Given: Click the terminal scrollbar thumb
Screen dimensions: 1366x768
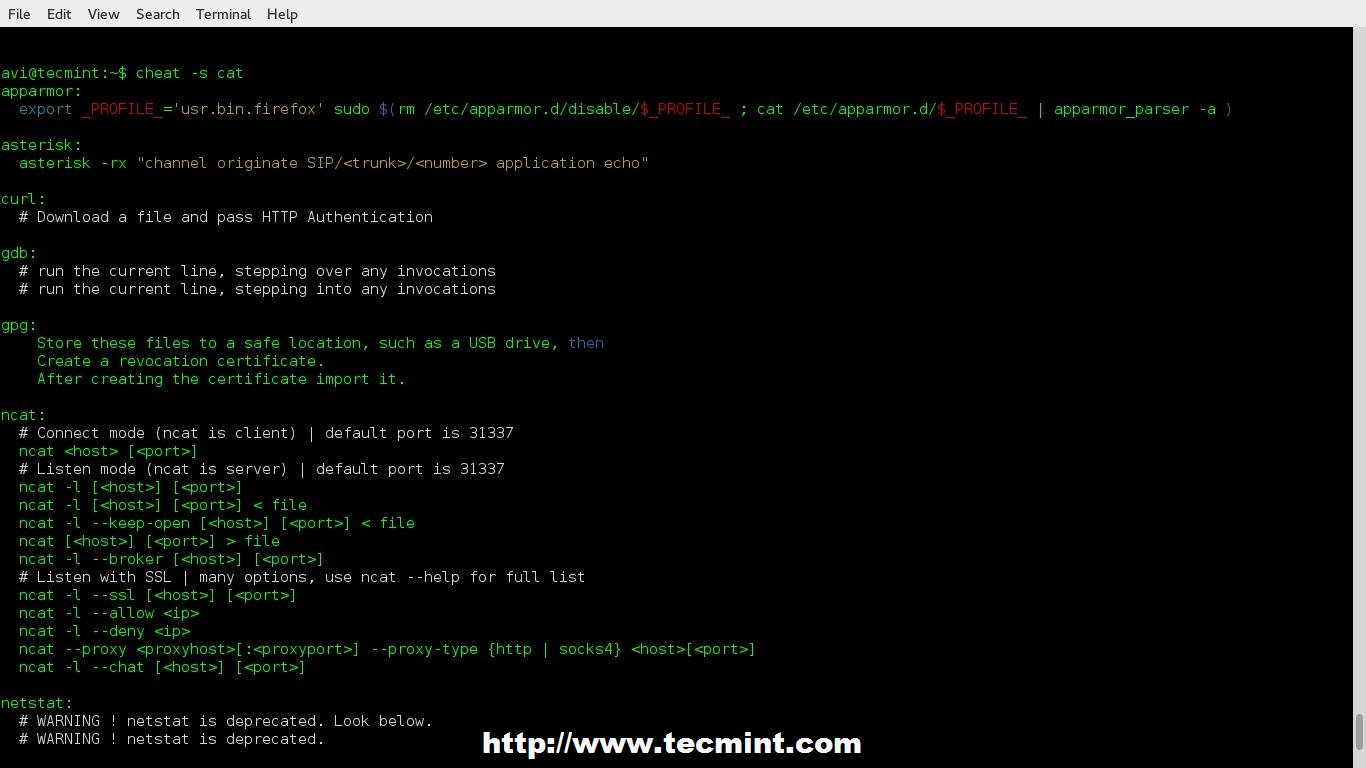Looking at the screenshot, I should [x=1359, y=732].
